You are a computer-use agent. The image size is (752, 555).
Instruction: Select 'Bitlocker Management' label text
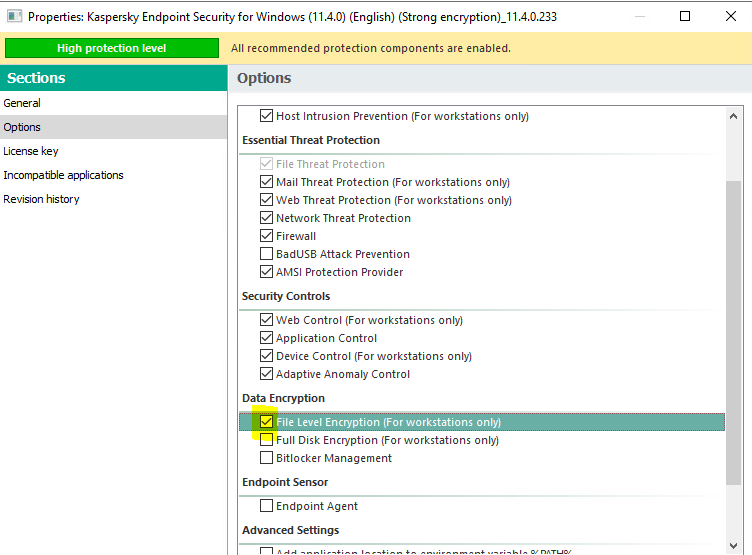(x=334, y=458)
